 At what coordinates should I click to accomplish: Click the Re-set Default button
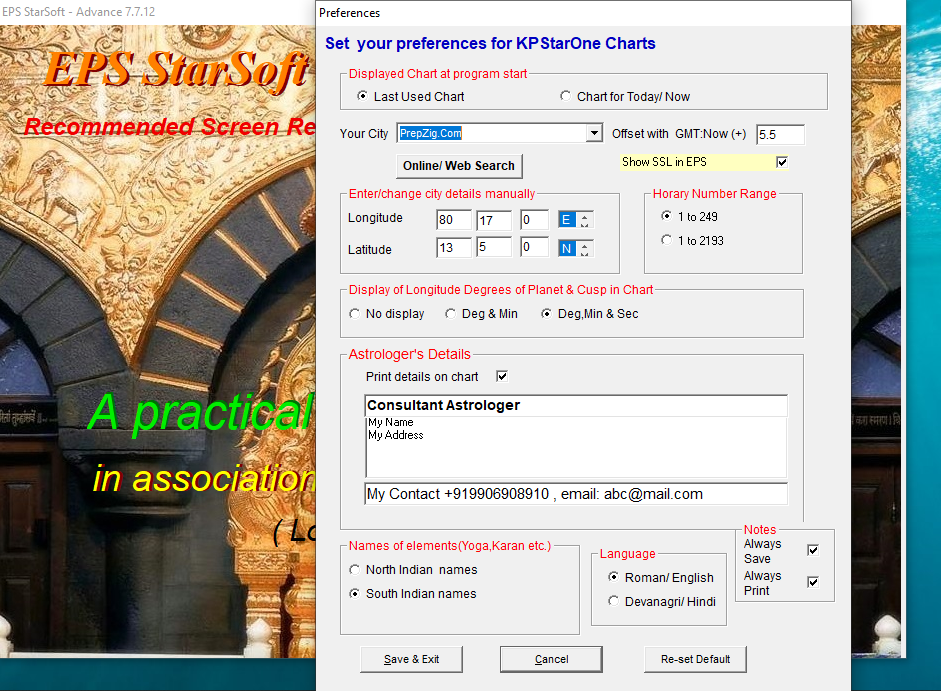pos(696,659)
